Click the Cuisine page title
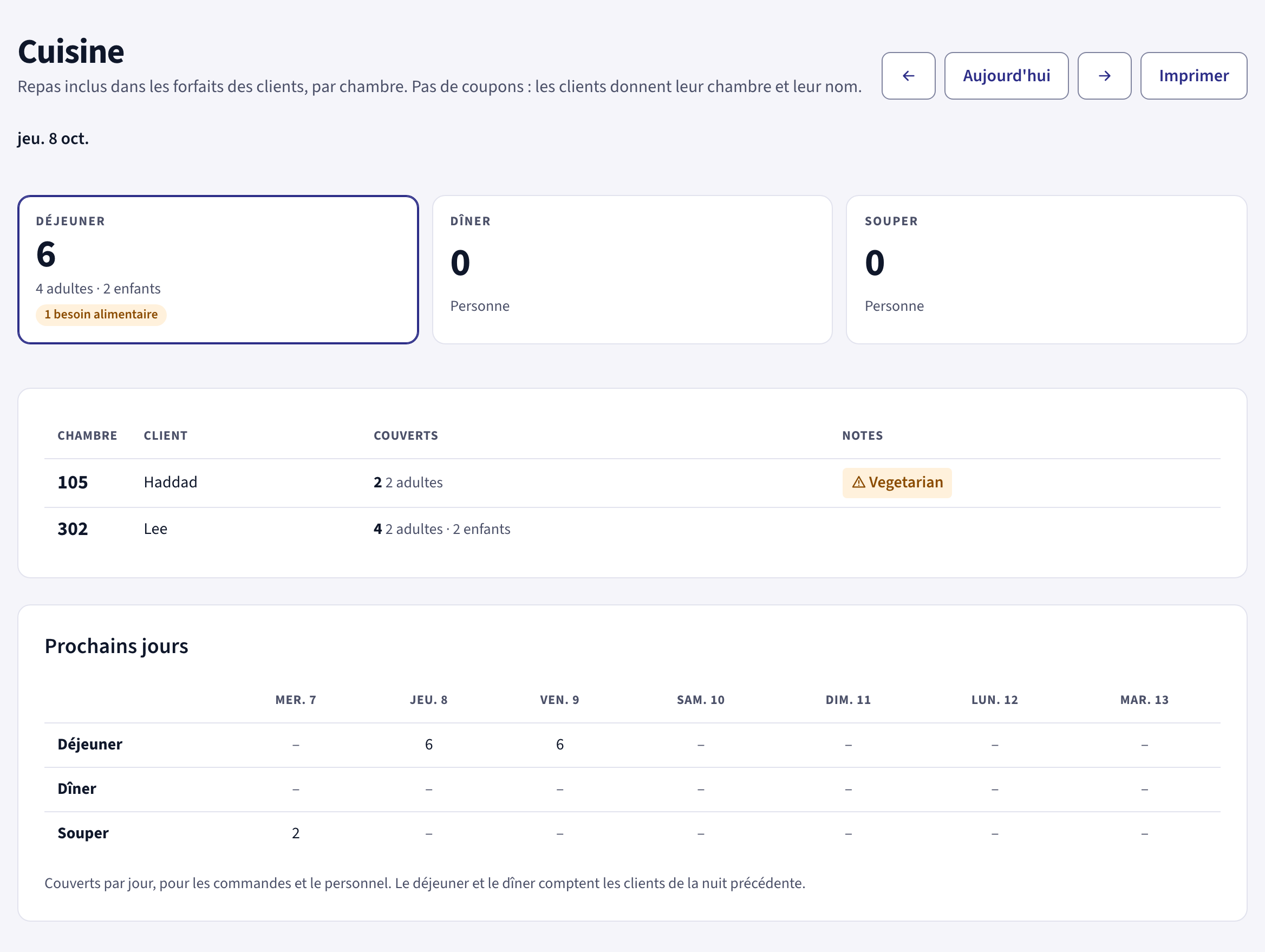The height and width of the screenshot is (952, 1265). (71, 51)
